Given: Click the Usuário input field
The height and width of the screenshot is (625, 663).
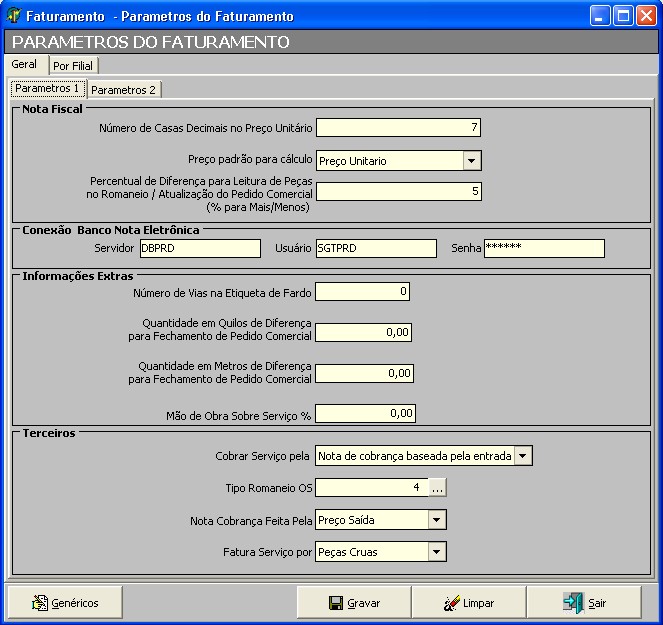Looking at the screenshot, I should point(375,248).
